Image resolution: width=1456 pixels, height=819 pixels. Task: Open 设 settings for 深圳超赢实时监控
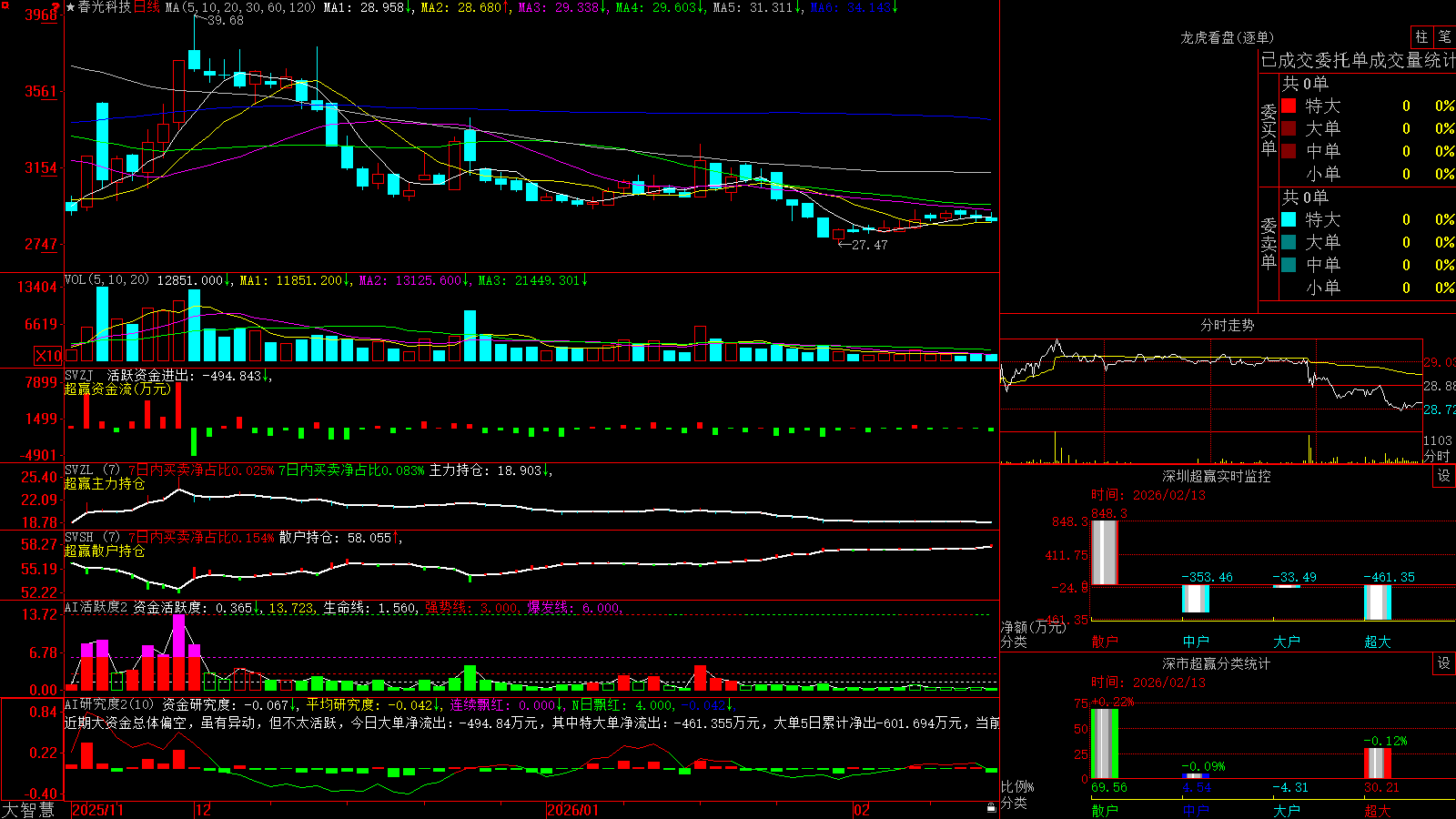(1444, 476)
